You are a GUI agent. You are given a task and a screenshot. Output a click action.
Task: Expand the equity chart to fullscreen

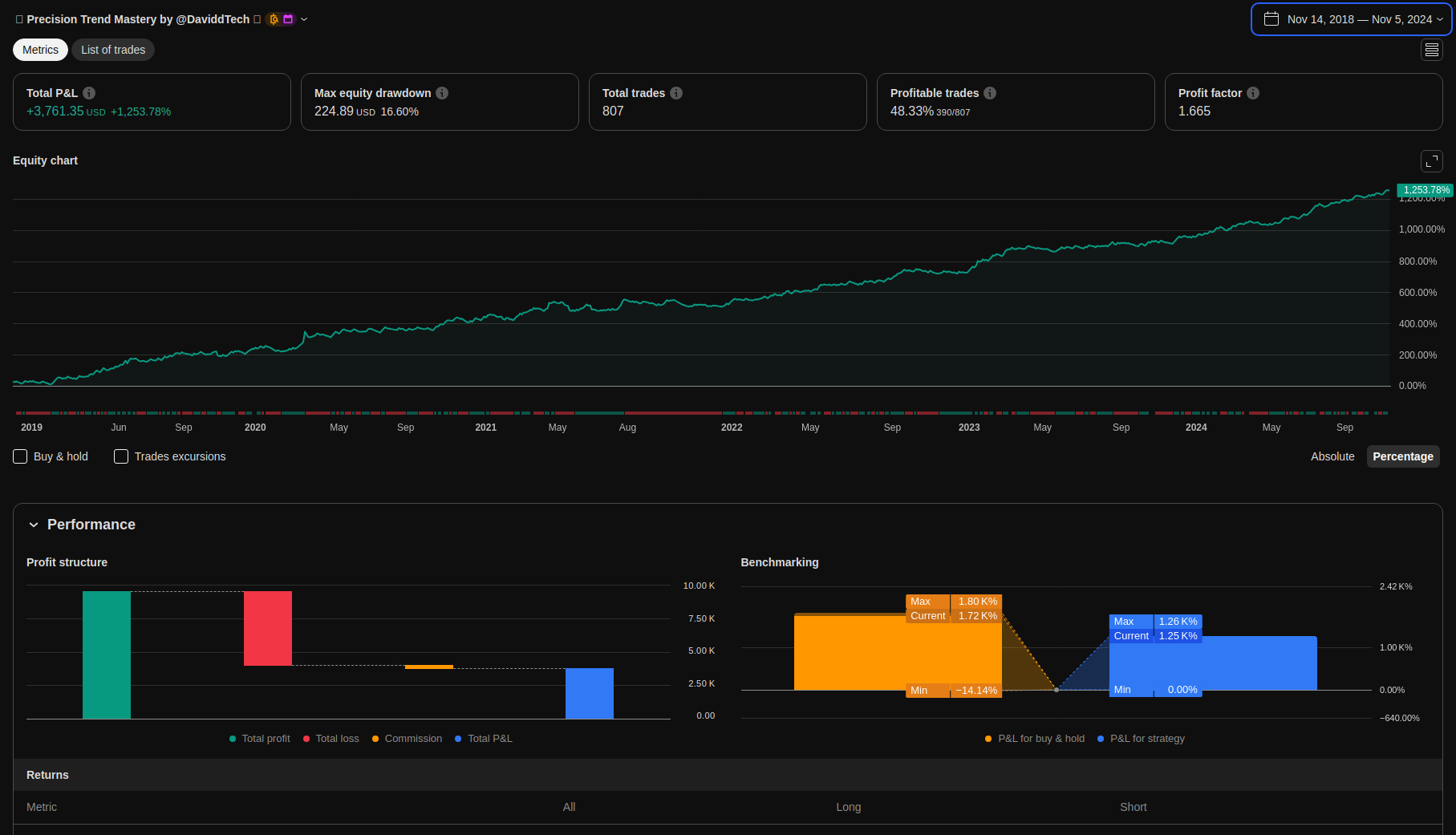click(x=1431, y=161)
